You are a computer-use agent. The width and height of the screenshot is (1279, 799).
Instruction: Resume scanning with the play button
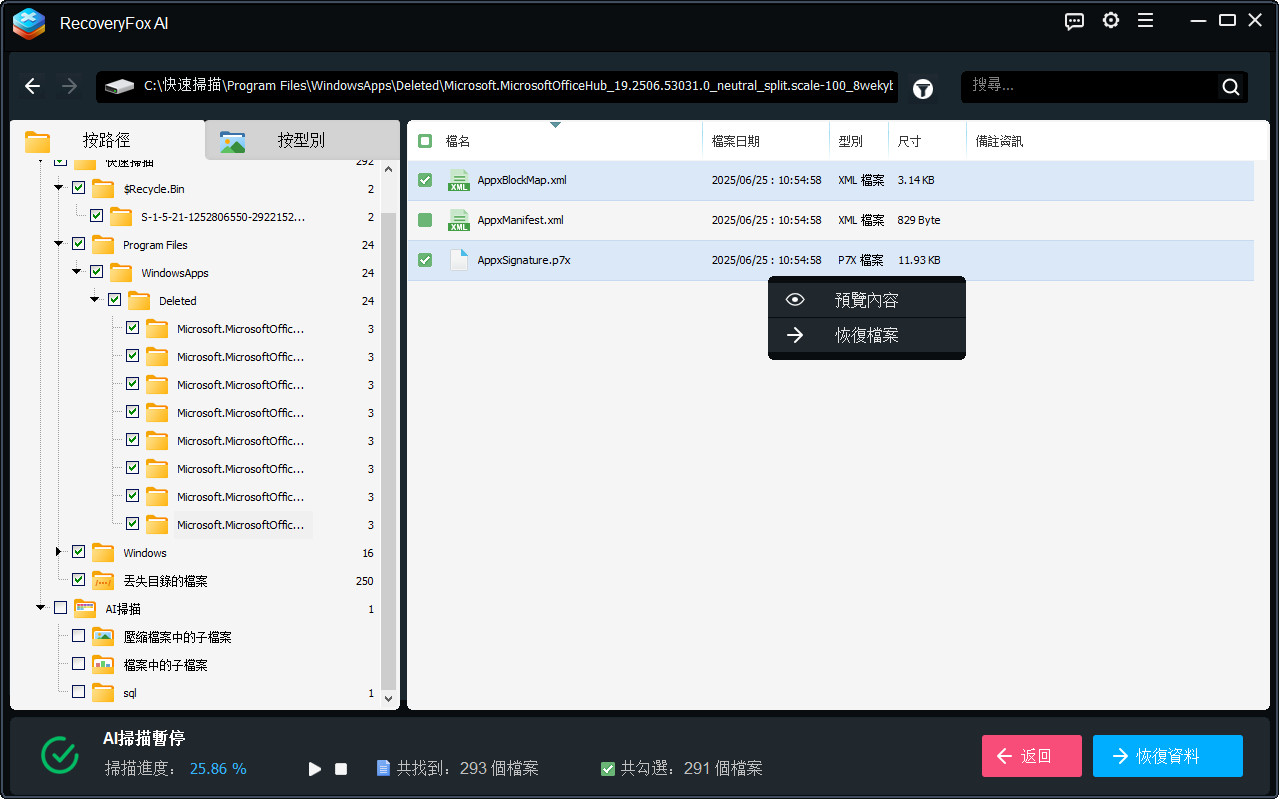(314, 768)
